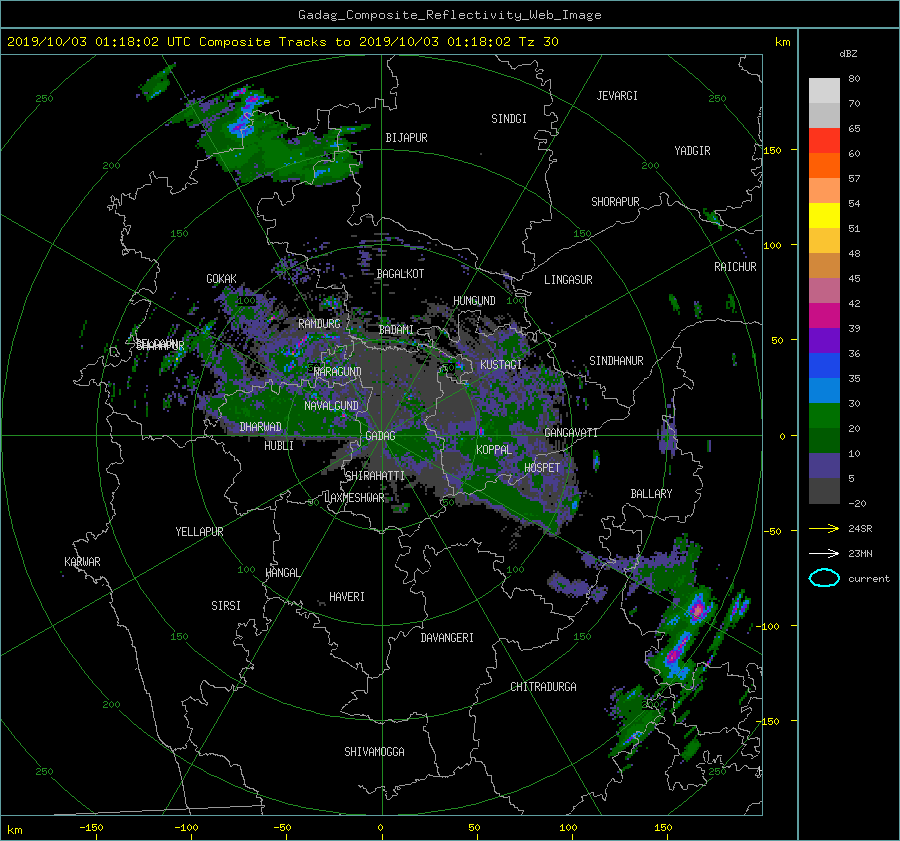Click the HUNGUND city label

pos(474,301)
